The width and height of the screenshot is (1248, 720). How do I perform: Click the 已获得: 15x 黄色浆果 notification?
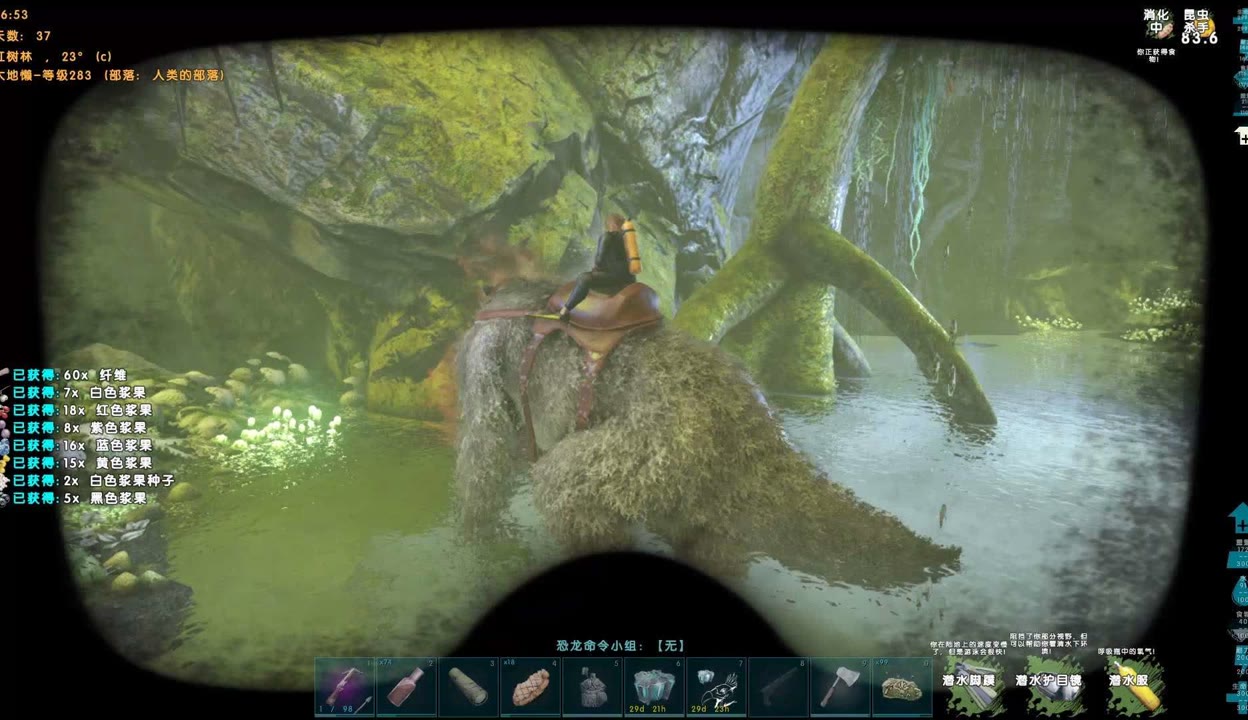point(83,463)
